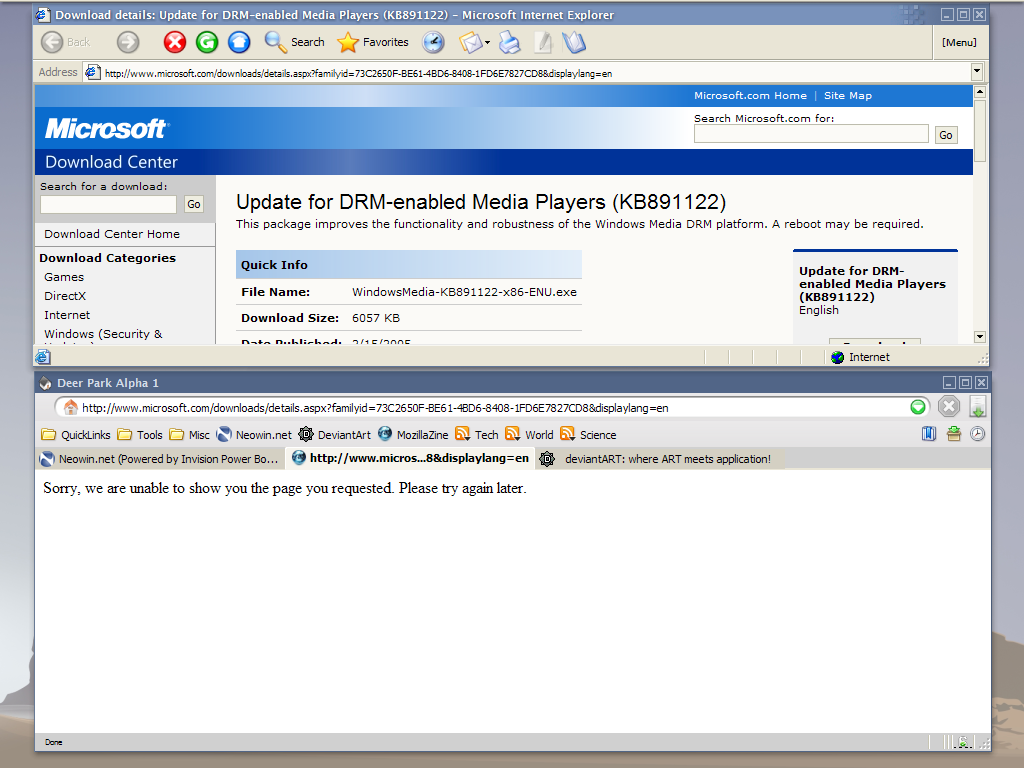The width and height of the screenshot is (1024, 768).
Task: Print the page with the printer icon
Action: [x=509, y=42]
